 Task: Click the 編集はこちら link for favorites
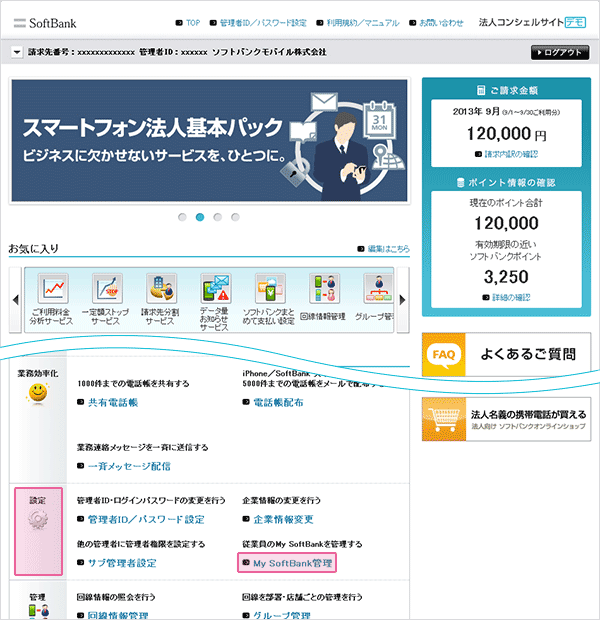click(381, 248)
